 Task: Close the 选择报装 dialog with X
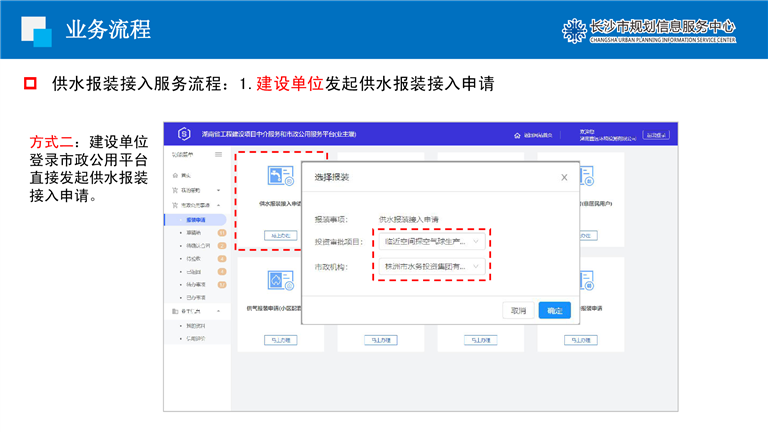pyautogui.click(x=564, y=177)
